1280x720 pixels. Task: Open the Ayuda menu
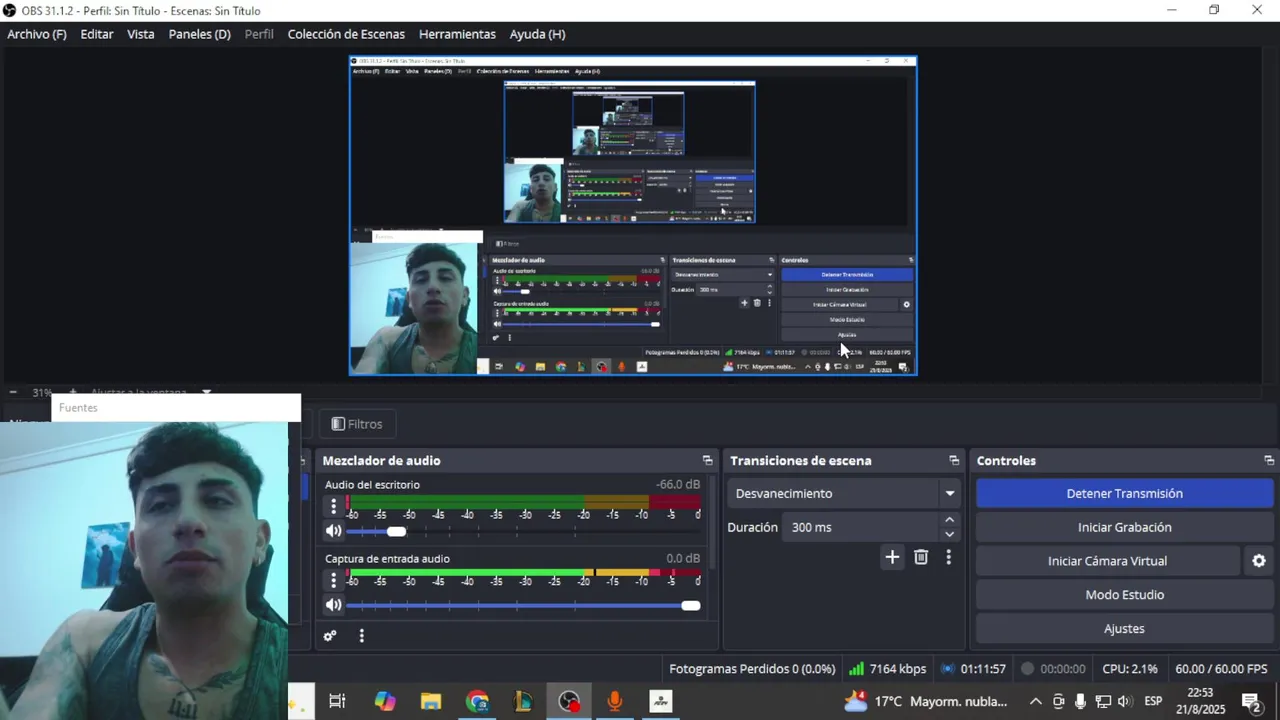coord(538,34)
